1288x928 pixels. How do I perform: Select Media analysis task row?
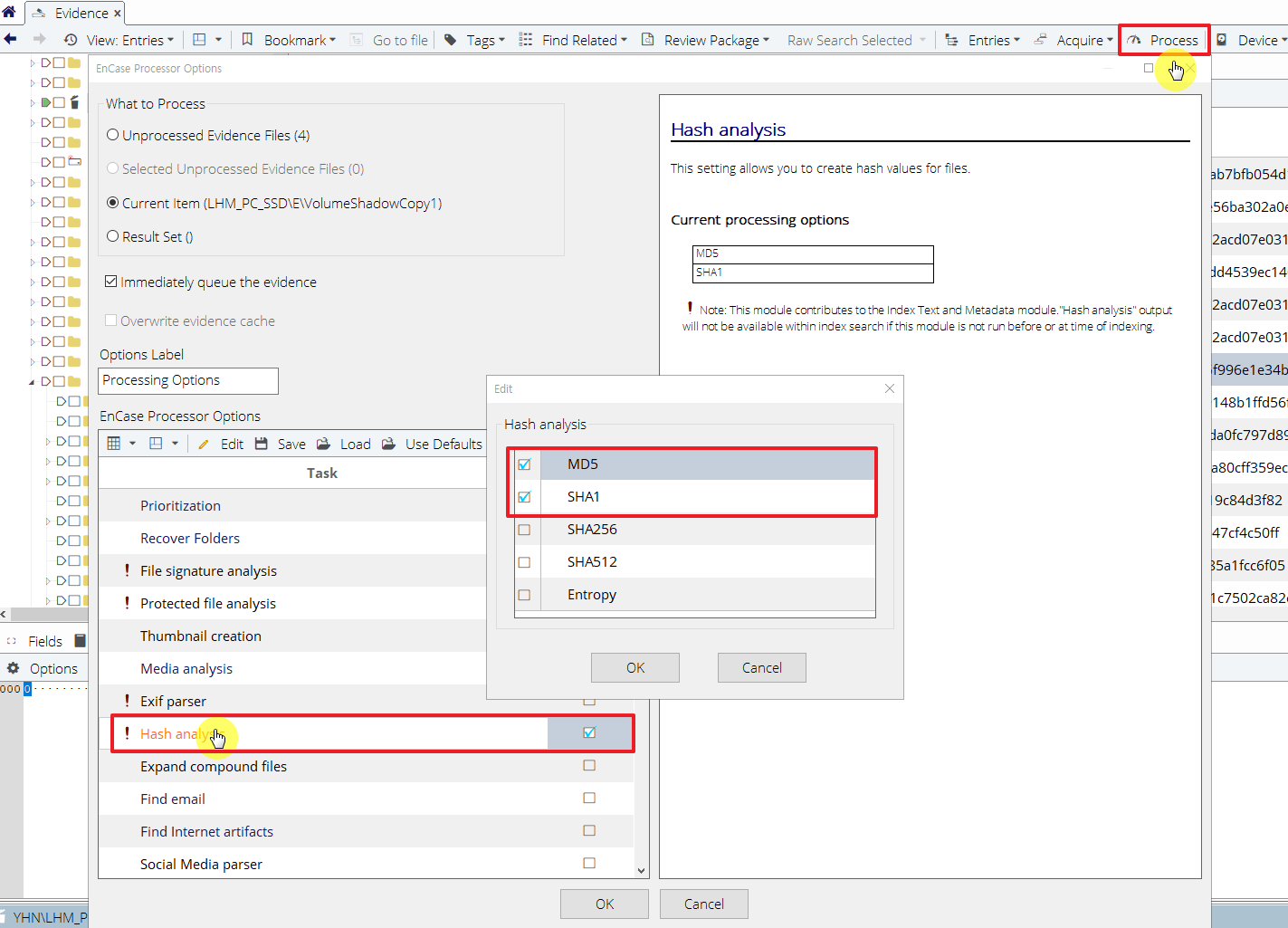pyautogui.click(x=293, y=668)
